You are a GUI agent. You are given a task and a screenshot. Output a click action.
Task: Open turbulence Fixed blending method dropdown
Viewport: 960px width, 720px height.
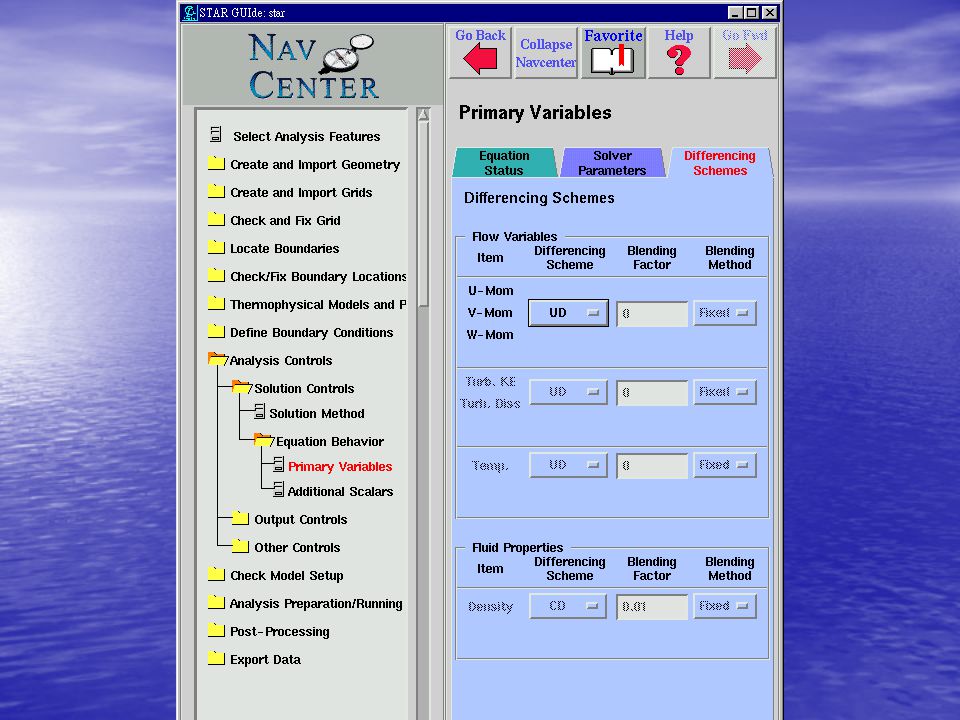725,392
